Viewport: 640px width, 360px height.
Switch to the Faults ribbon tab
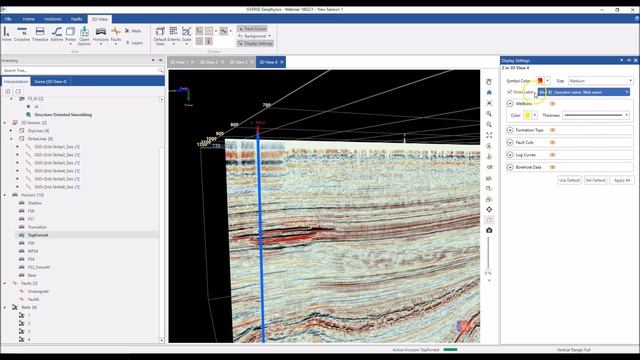pos(77,19)
